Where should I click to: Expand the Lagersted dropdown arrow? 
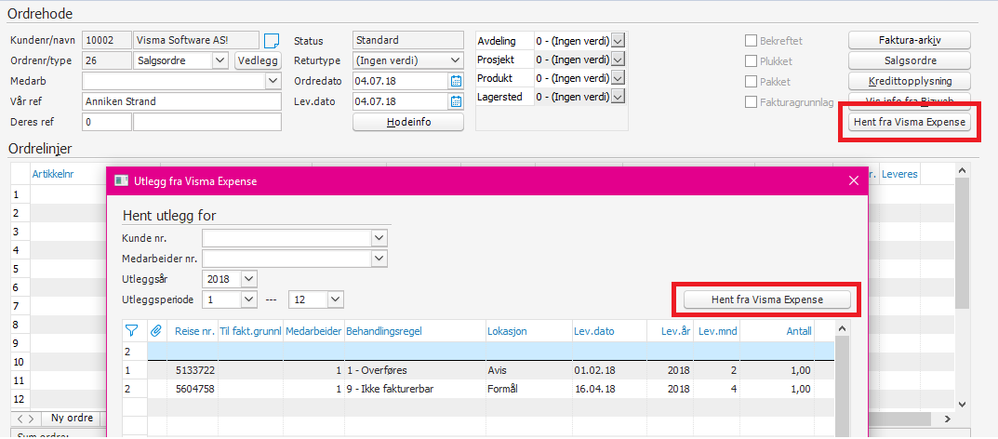click(618, 97)
